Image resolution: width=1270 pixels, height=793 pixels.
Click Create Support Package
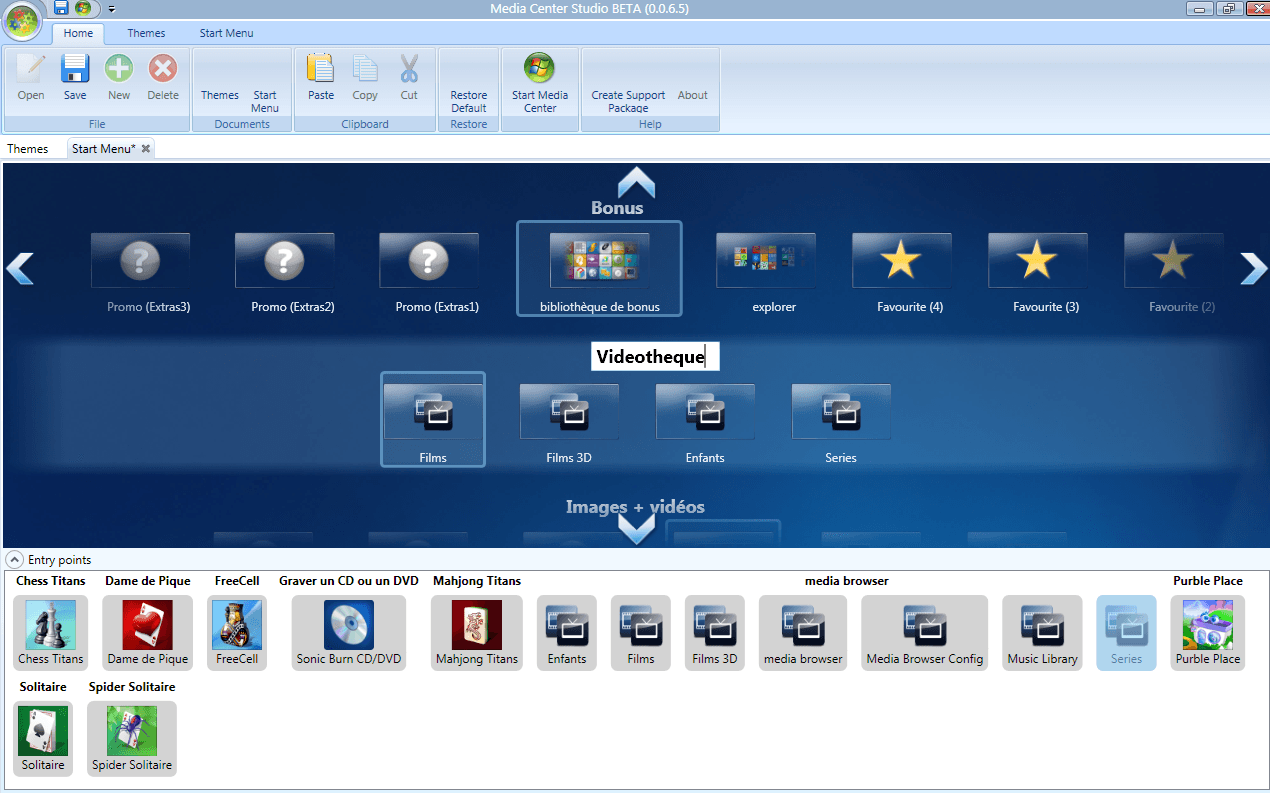628,101
